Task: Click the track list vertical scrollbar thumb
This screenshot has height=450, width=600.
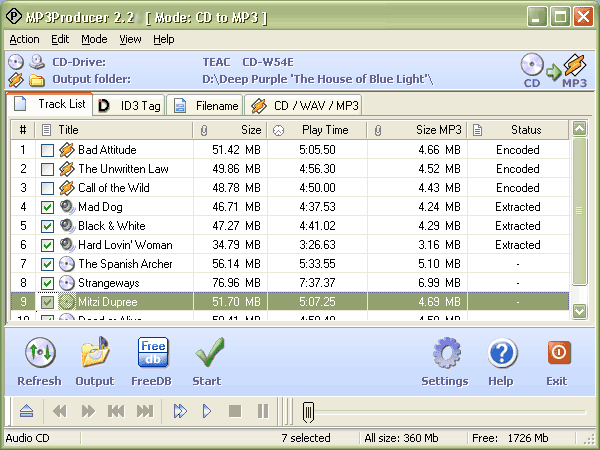Action: tap(579, 211)
